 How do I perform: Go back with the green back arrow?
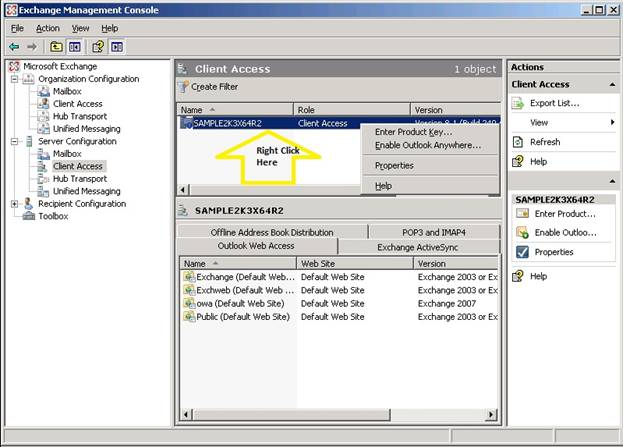(x=14, y=47)
